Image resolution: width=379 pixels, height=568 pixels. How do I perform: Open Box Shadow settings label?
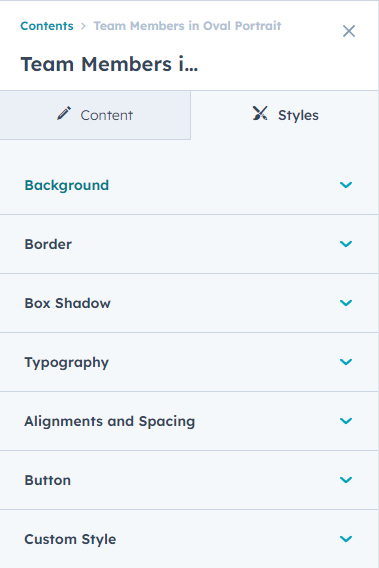click(x=67, y=303)
